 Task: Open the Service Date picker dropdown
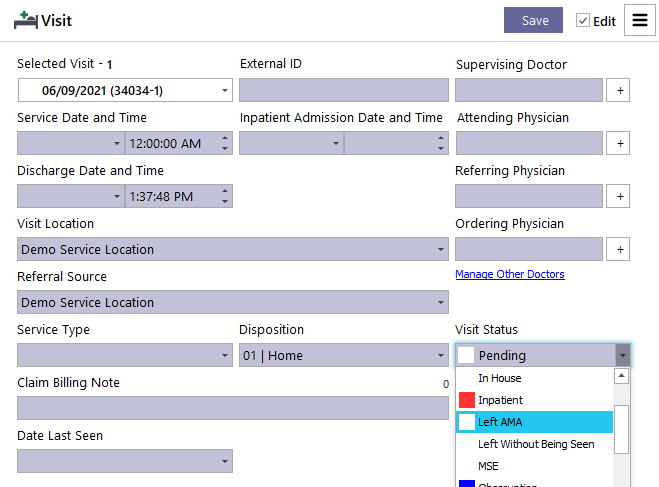tap(117, 143)
